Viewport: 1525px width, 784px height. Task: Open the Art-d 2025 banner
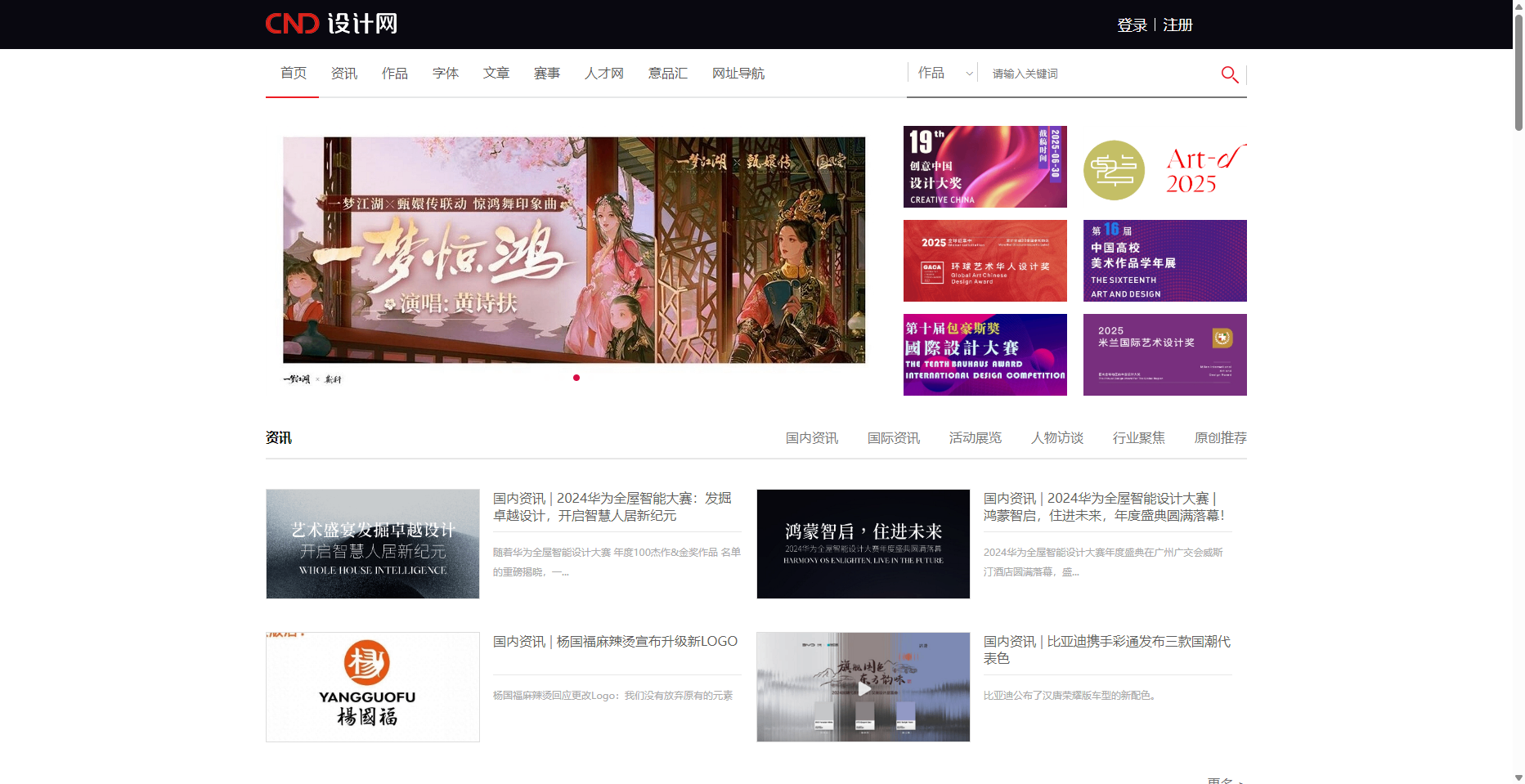[x=1164, y=167]
